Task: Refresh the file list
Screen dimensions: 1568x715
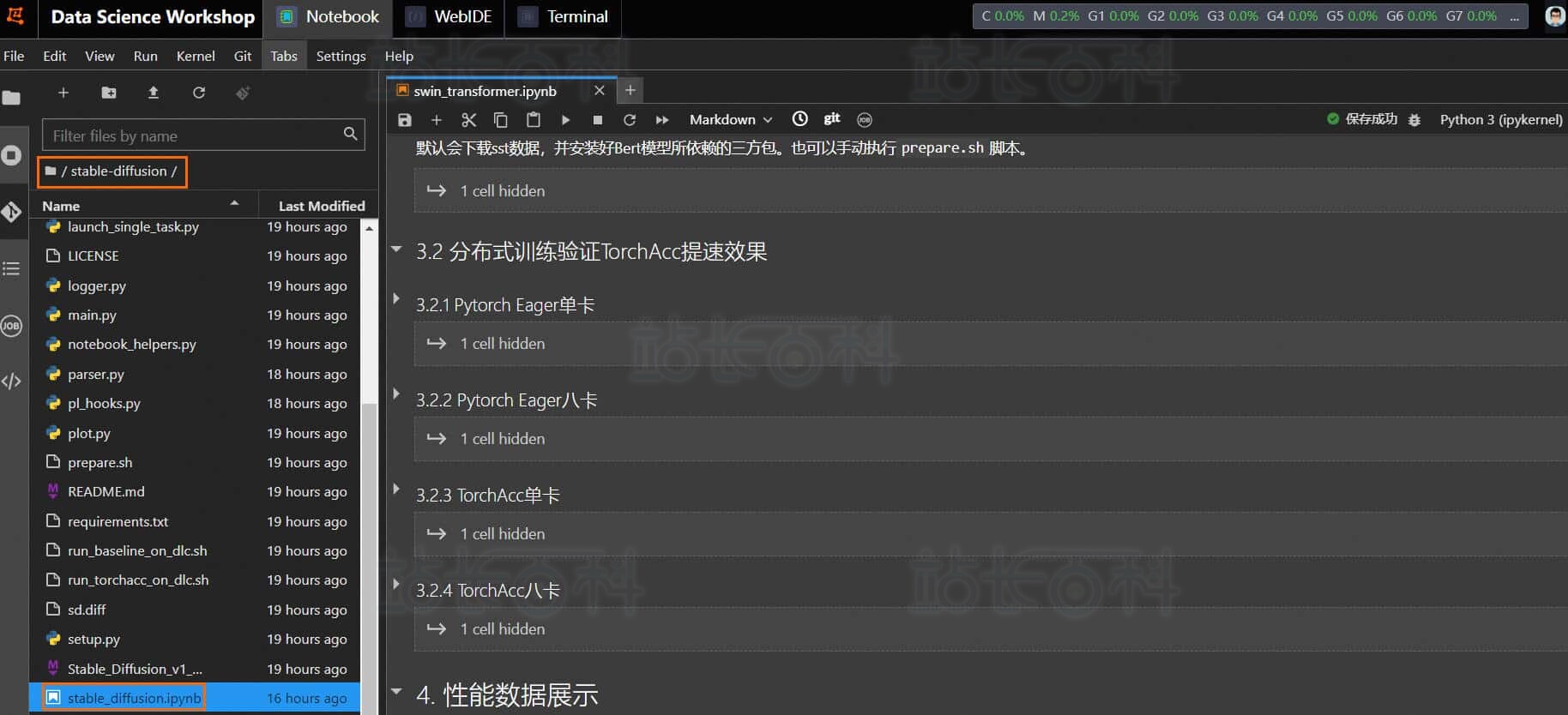Action: 199,93
